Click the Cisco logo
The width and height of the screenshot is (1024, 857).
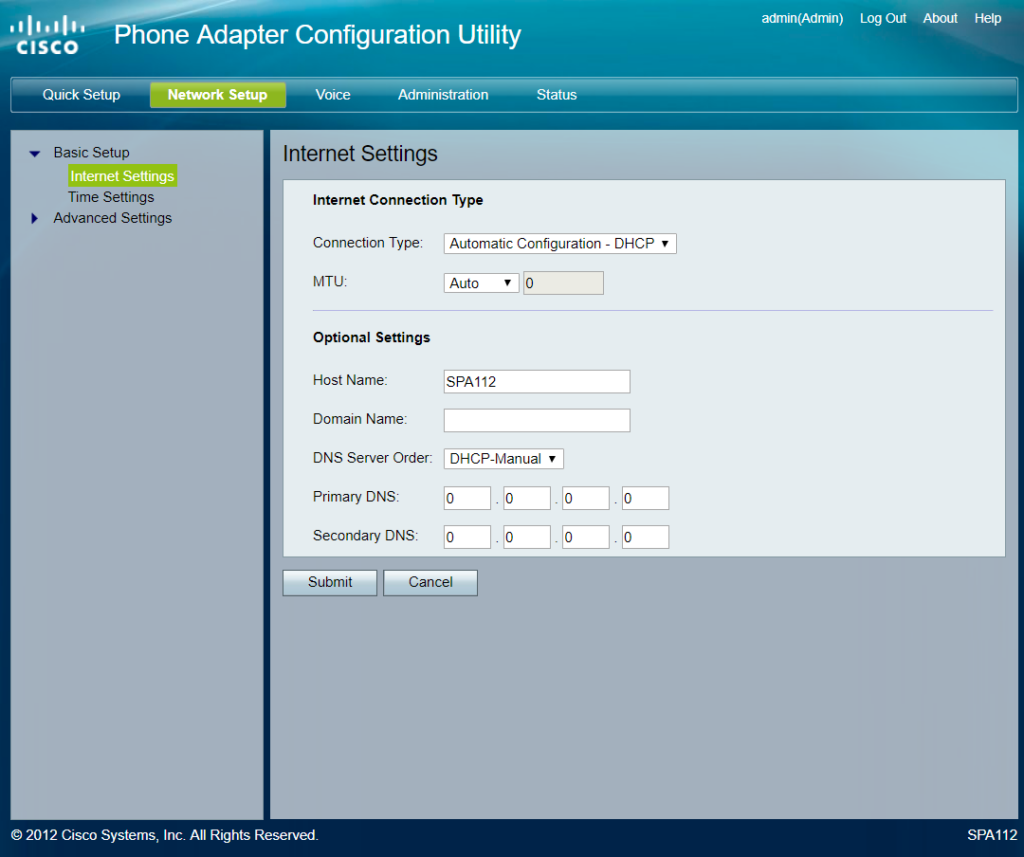coord(47,32)
